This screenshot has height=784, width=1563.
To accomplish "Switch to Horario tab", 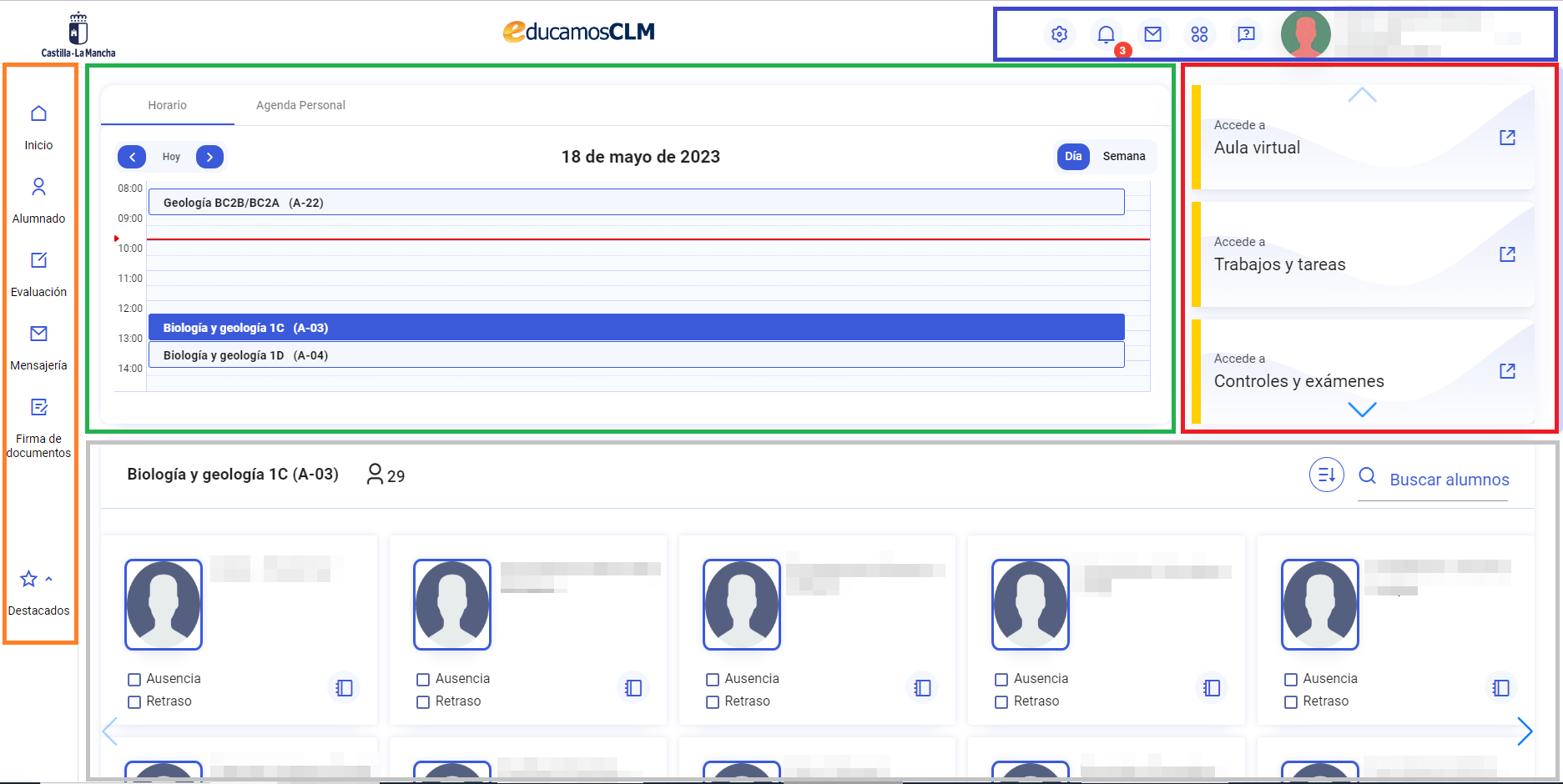I will [167, 105].
